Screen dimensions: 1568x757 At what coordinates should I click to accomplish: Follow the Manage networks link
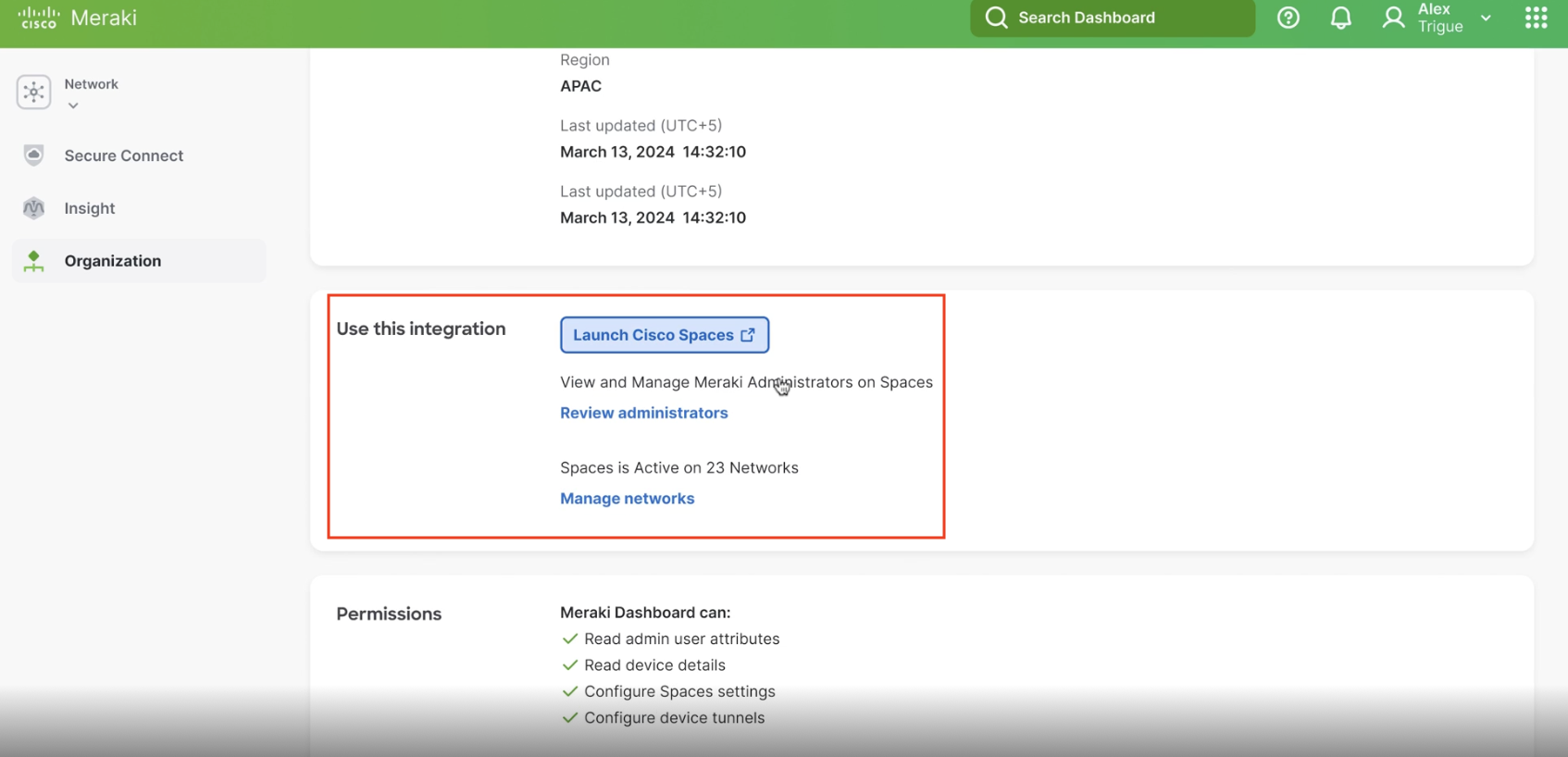627,498
